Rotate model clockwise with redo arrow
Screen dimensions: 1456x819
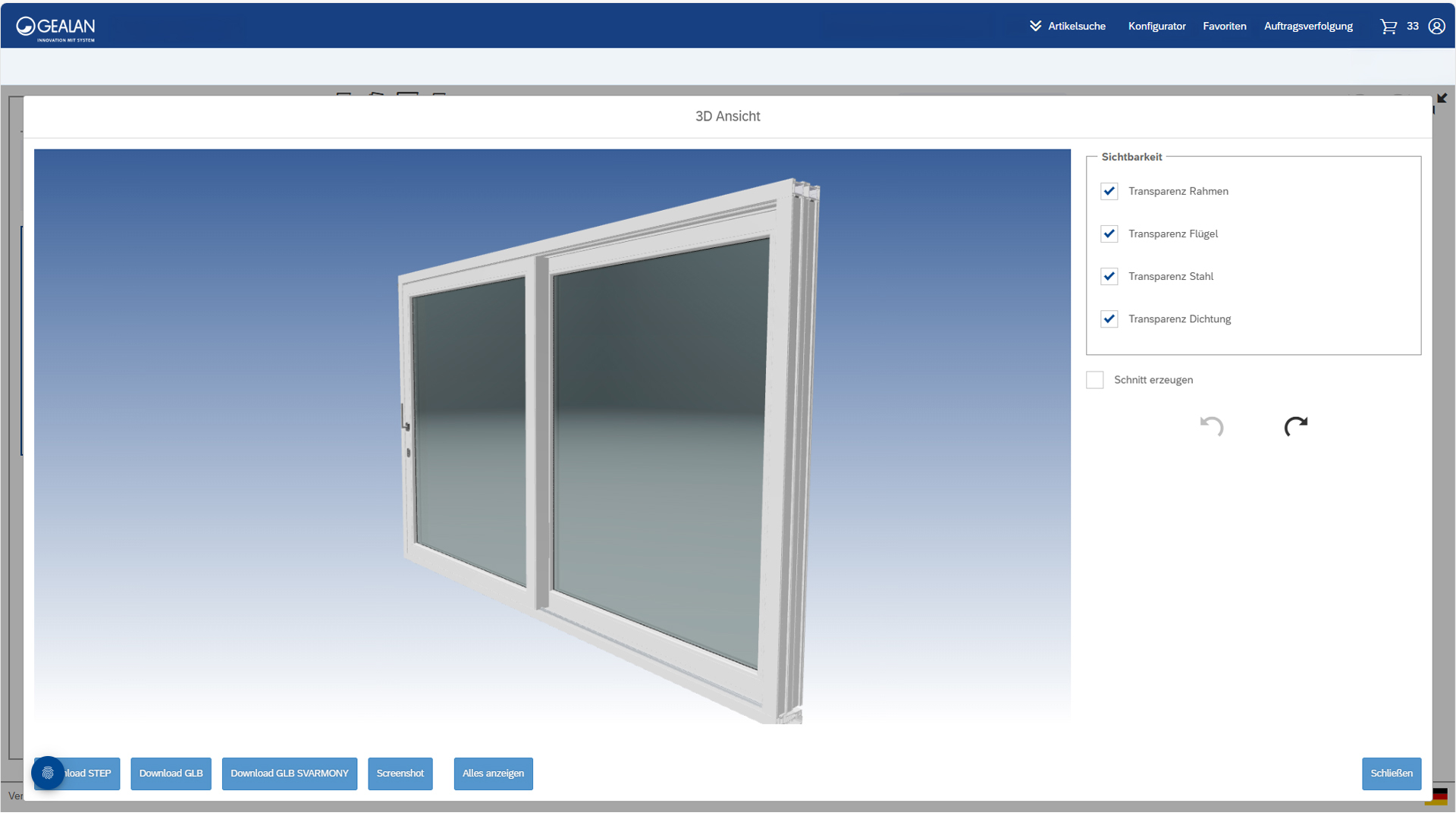[1295, 426]
